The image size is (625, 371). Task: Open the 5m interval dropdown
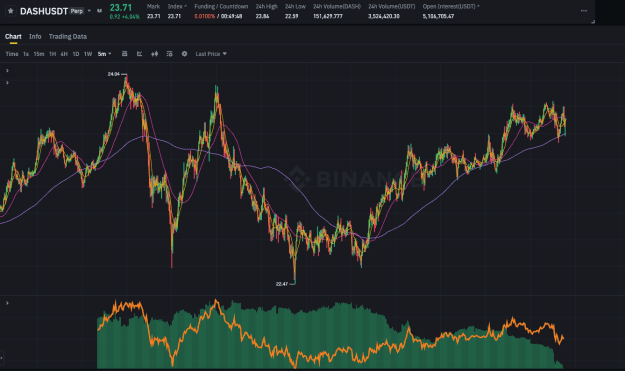(104, 54)
